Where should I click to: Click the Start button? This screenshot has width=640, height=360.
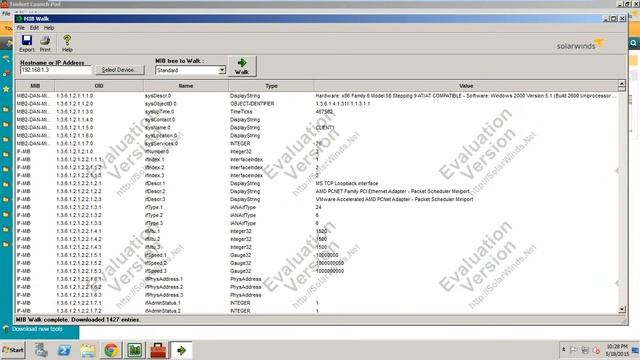pyautogui.click(x=13, y=350)
